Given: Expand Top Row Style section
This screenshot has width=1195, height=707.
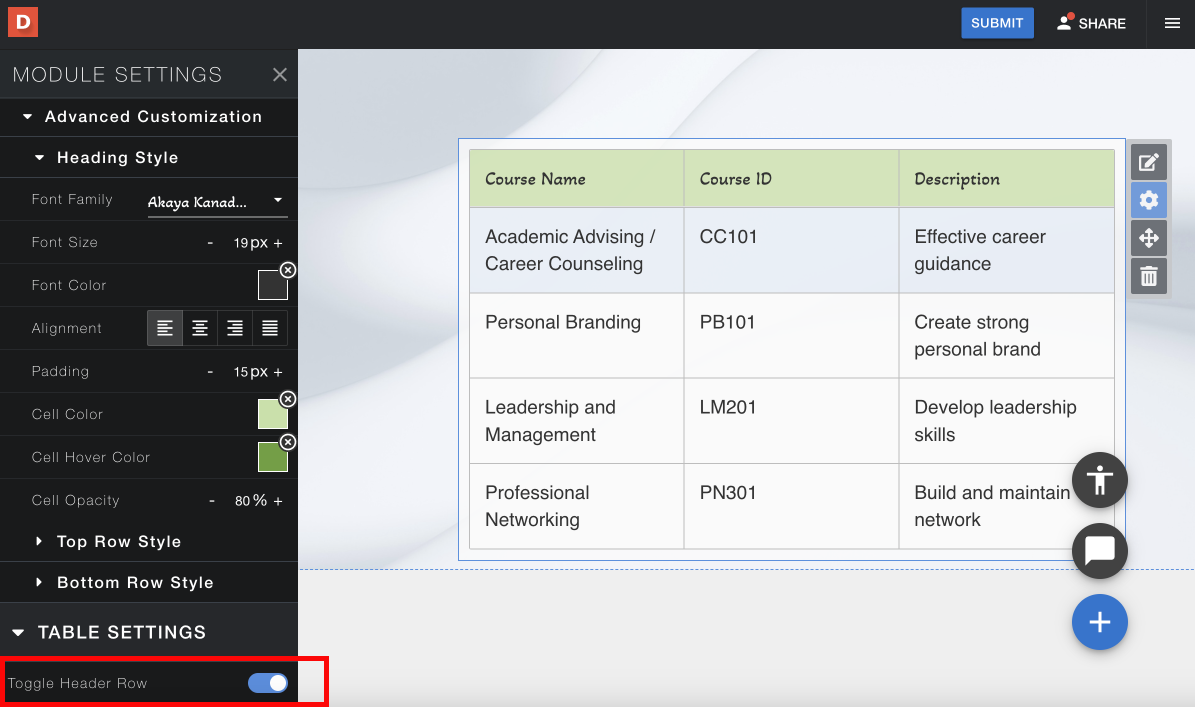Looking at the screenshot, I should 118,542.
